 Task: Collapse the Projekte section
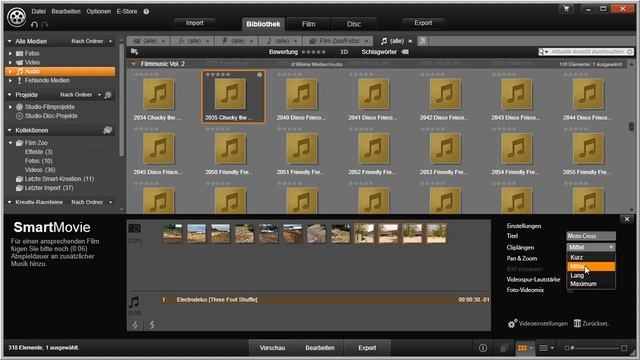coord(9,95)
